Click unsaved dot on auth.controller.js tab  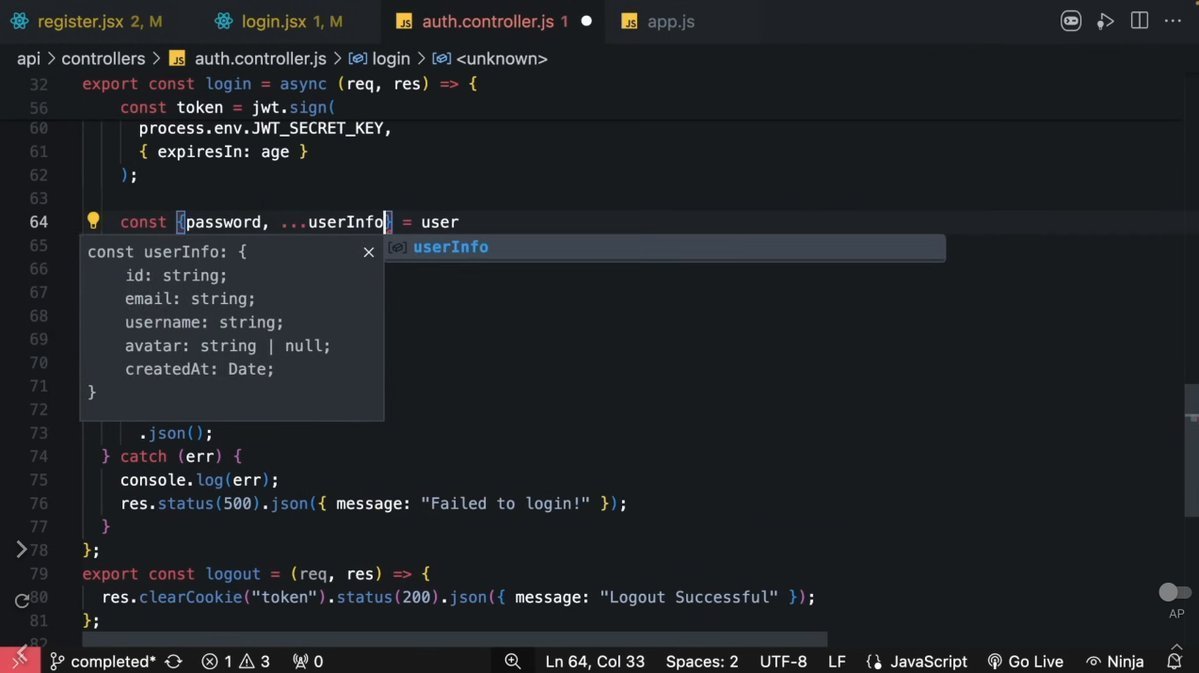click(587, 21)
